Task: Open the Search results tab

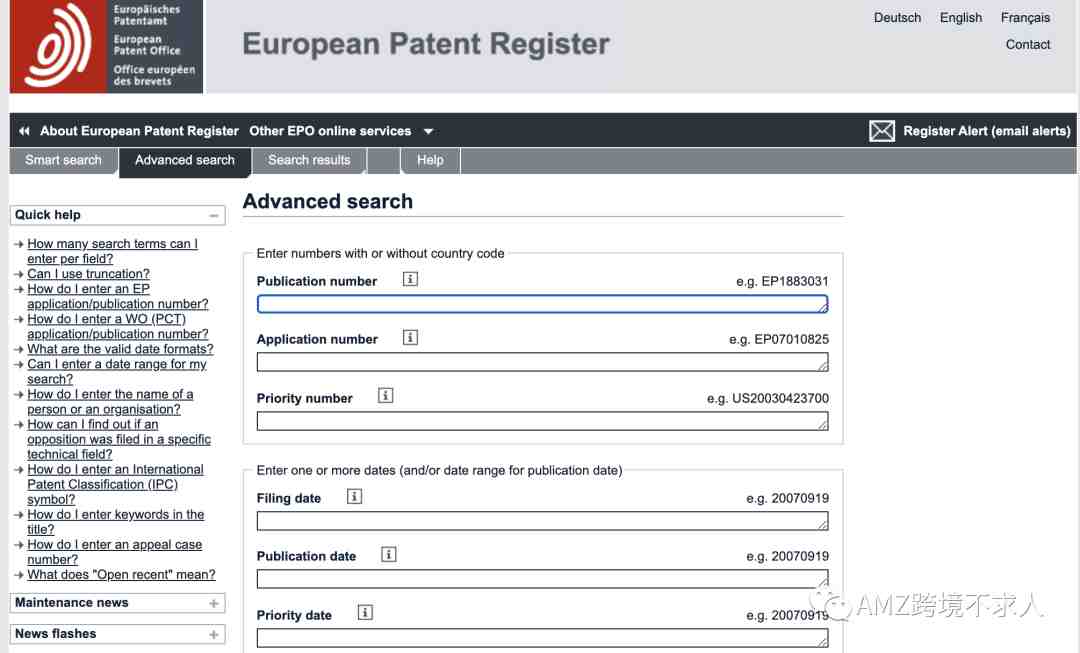Action: (x=309, y=160)
